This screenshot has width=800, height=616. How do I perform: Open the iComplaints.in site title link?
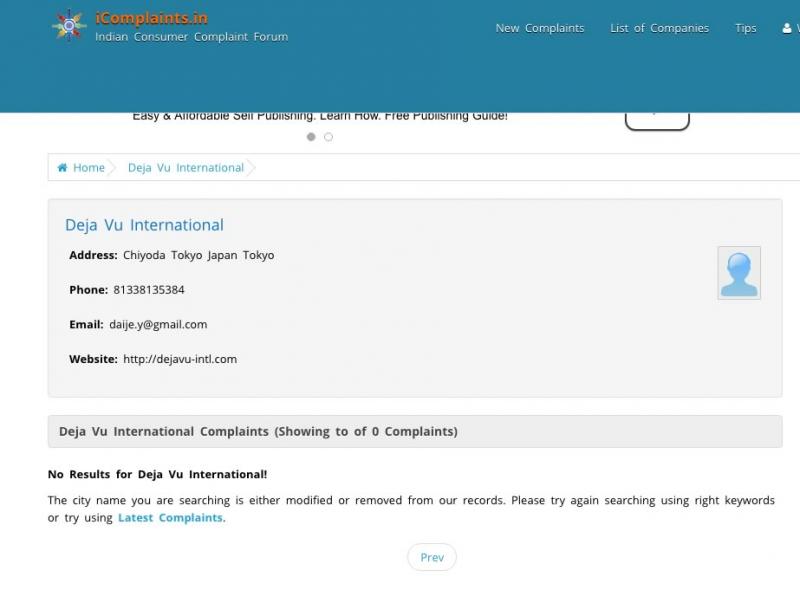(152, 18)
